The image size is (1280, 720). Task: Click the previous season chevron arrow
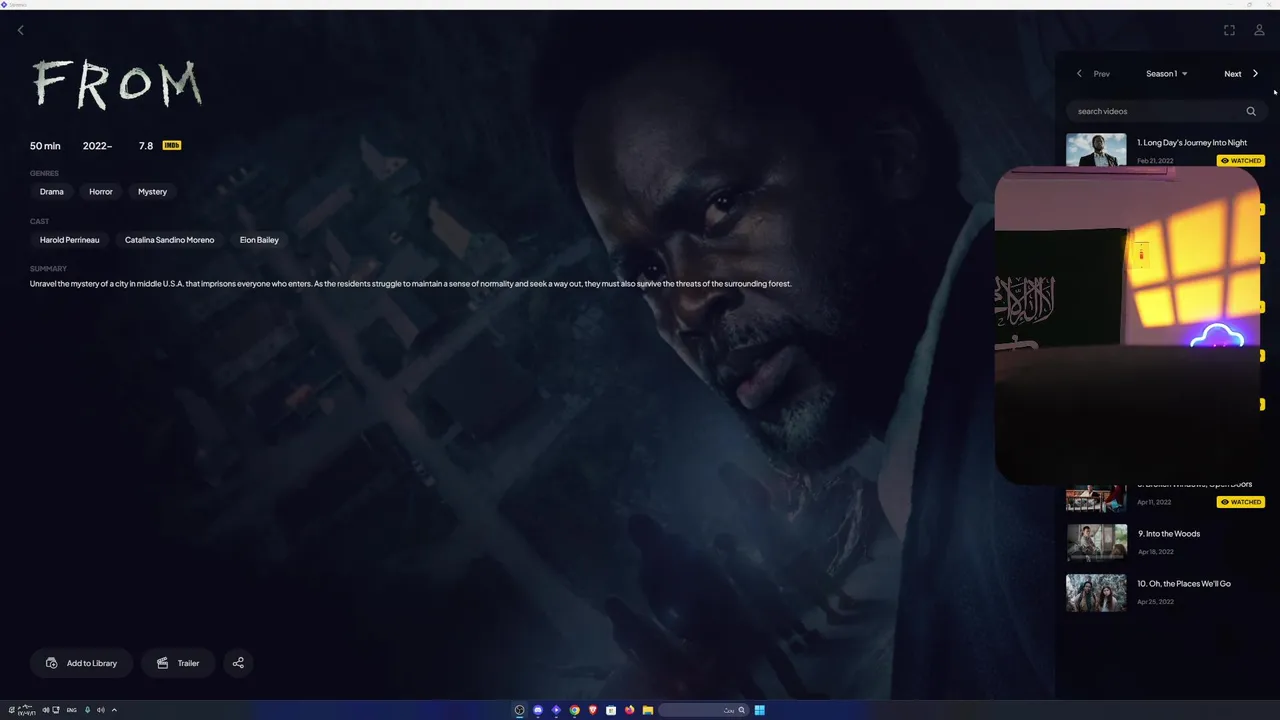1079,73
